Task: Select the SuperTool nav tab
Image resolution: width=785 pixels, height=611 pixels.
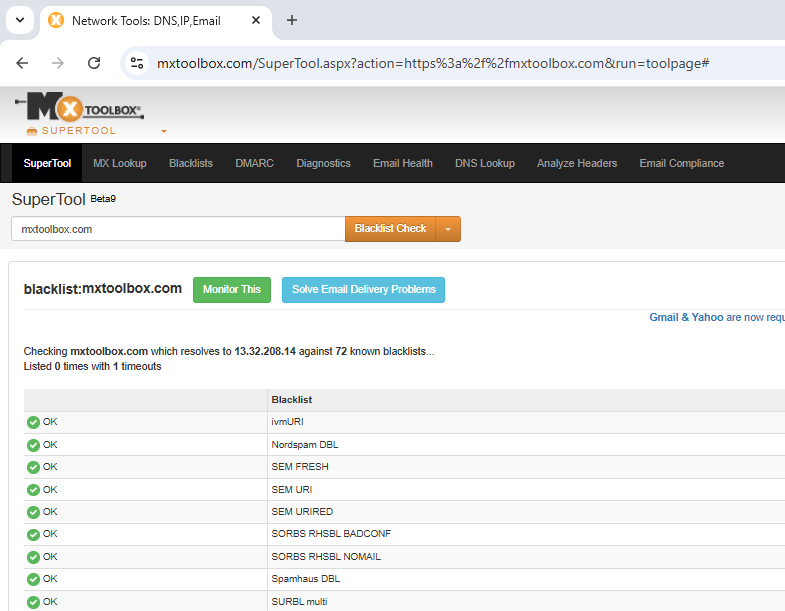Action: [47, 163]
